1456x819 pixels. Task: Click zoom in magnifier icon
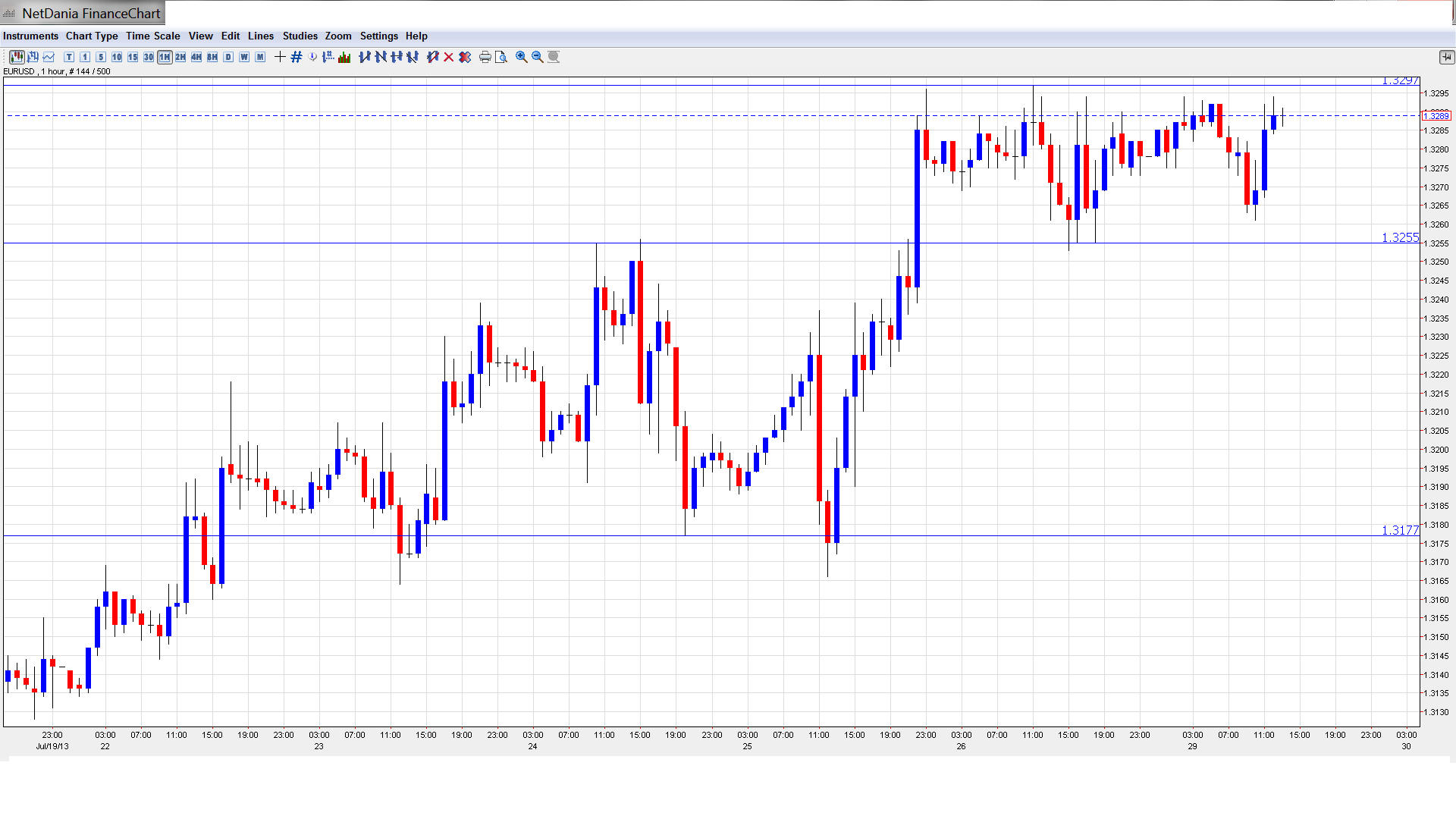[522, 57]
